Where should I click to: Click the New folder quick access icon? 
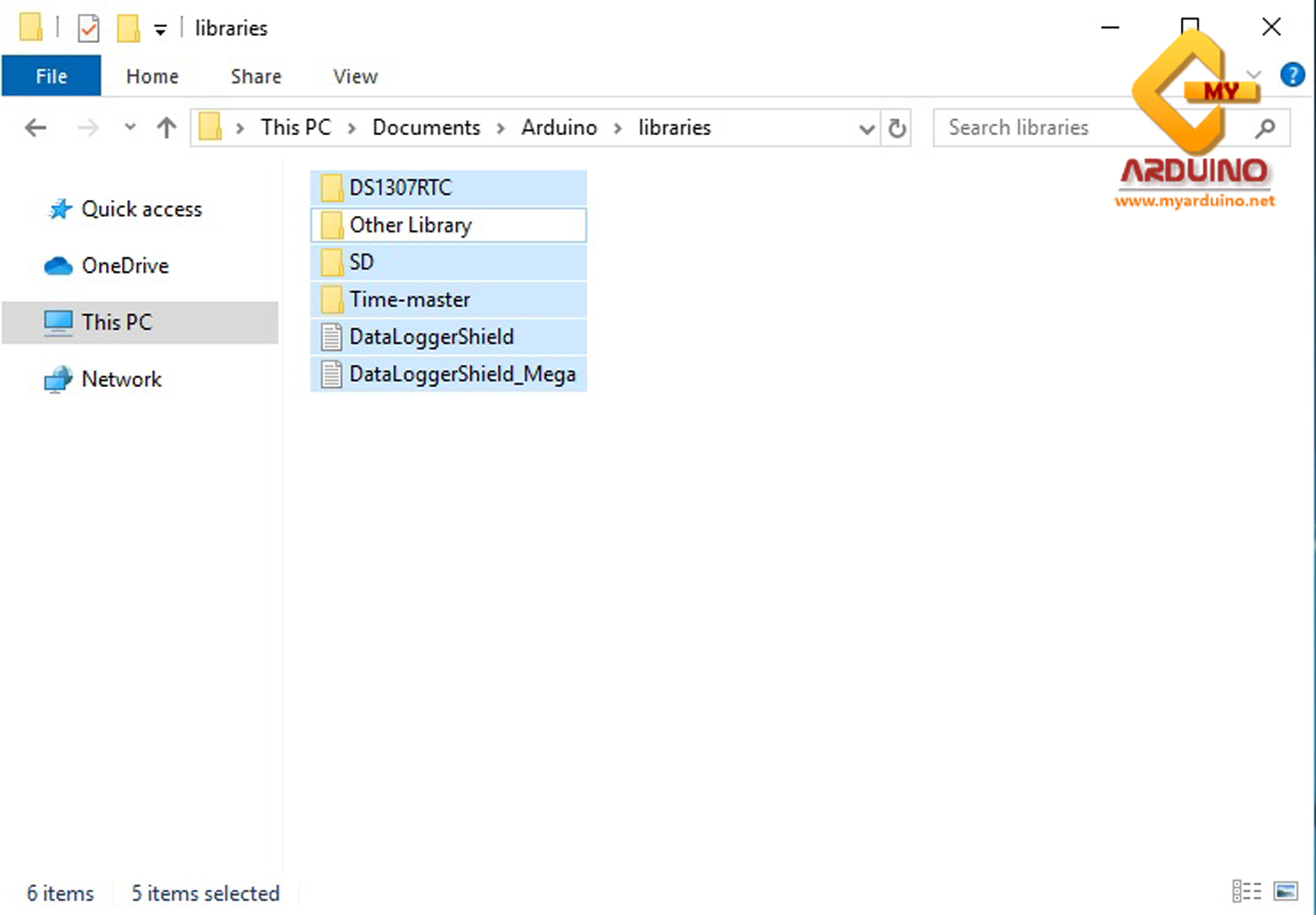pos(128,28)
